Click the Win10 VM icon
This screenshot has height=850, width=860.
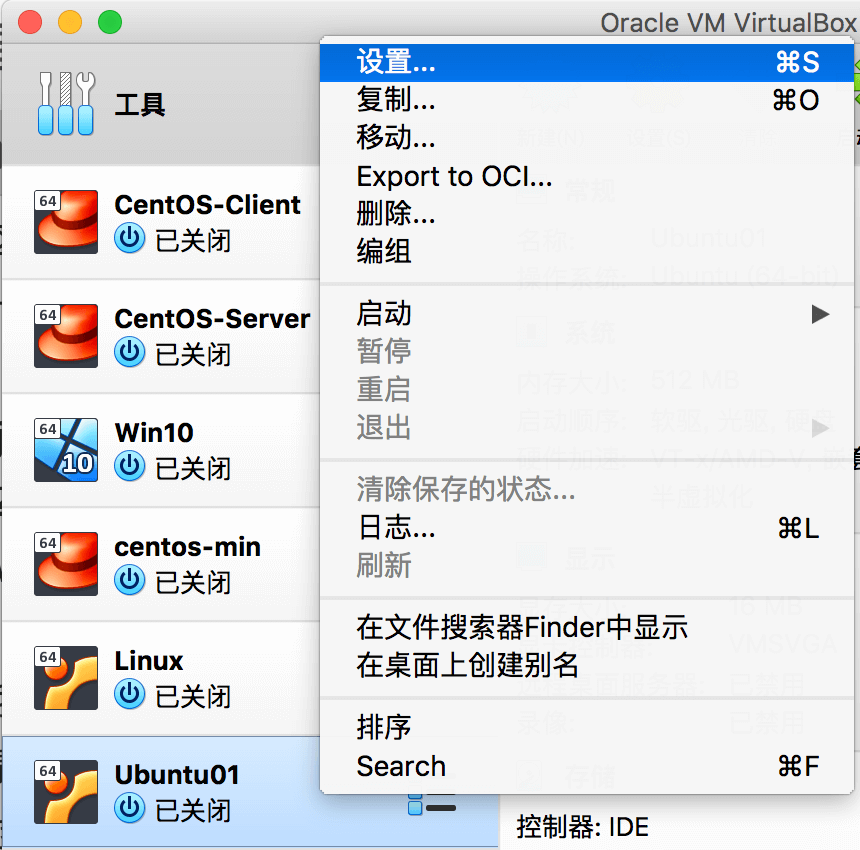tap(66, 450)
